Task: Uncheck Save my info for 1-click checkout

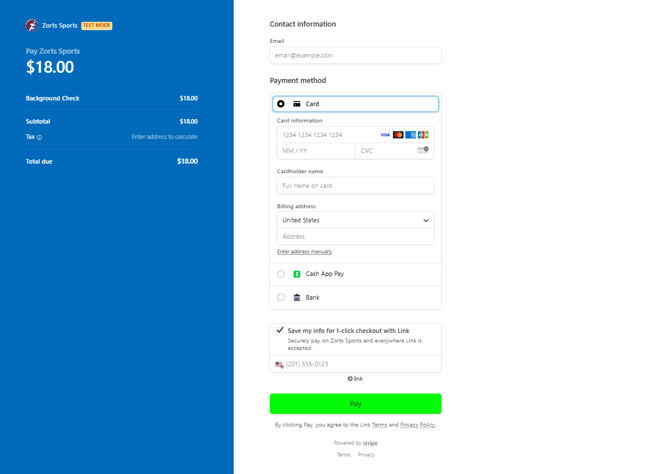Action: click(280, 330)
